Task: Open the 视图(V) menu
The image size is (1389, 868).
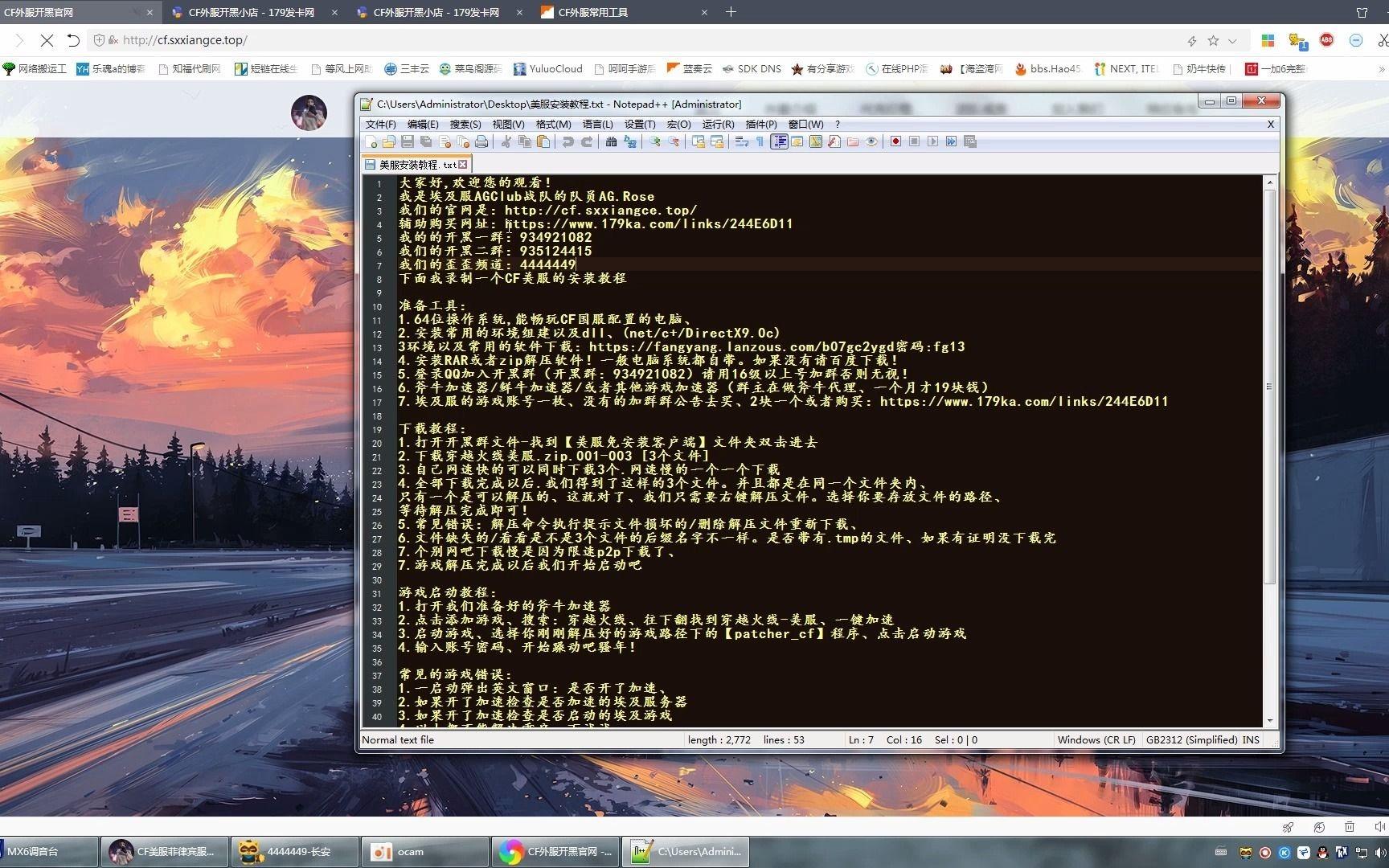Action: click(508, 125)
